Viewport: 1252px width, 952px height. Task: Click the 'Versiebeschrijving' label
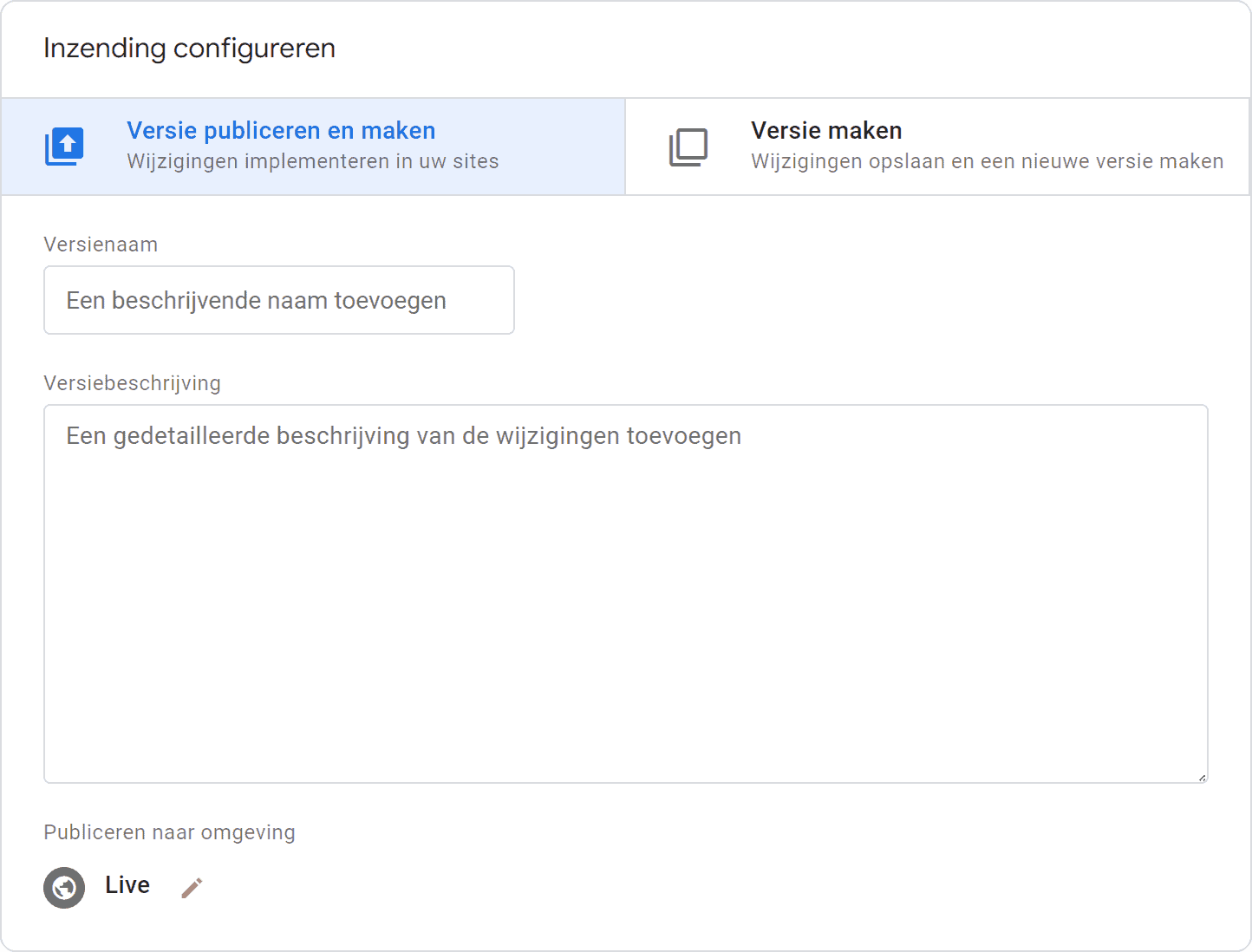(132, 382)
